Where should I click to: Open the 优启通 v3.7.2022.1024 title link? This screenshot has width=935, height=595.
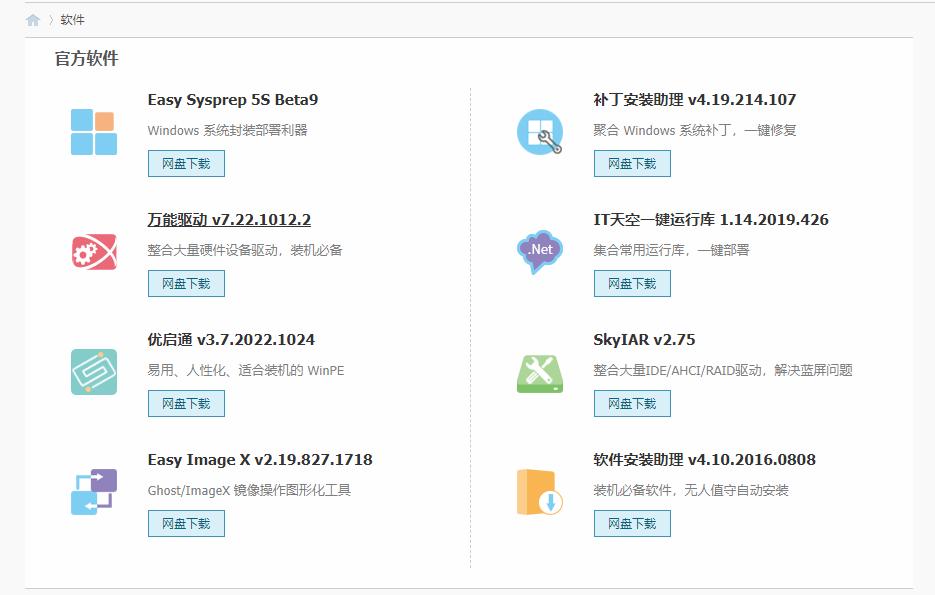pos(231,340)
